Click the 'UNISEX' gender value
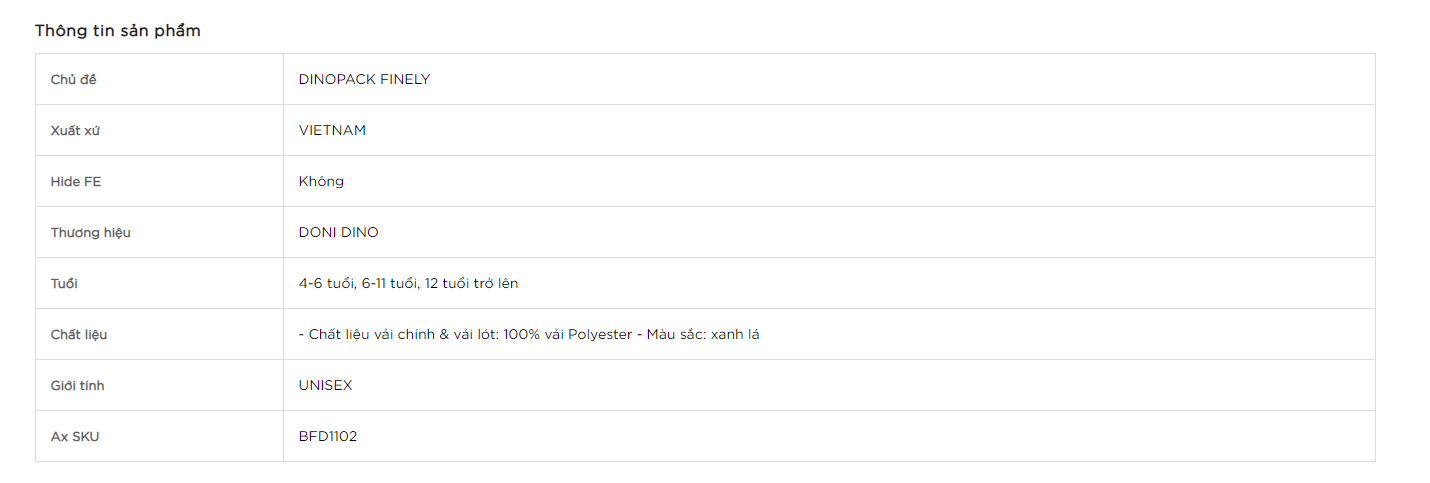The width and height of the screenshot is (1430, 483). click(325, 385)
